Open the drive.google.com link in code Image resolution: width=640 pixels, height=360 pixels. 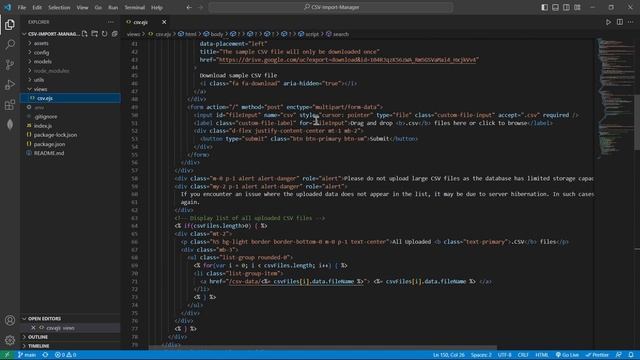point(348,60)
